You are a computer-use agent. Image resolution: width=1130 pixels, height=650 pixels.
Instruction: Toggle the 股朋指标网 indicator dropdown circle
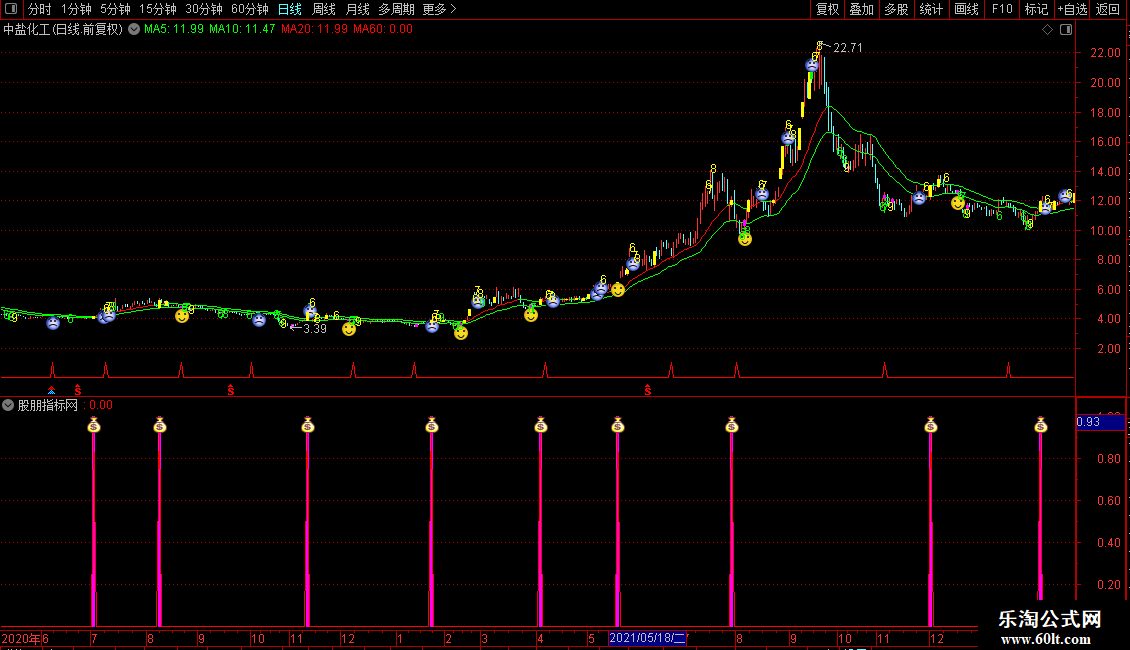click(x=8, y=405)
